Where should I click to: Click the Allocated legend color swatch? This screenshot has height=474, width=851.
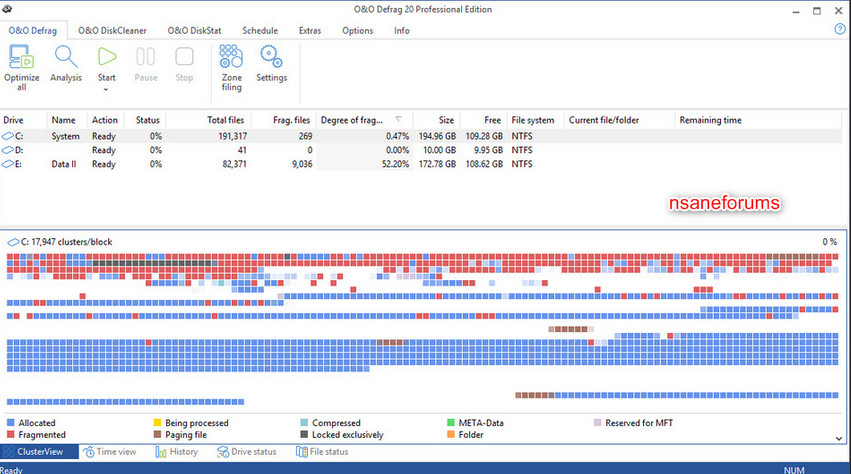point(10,422)
